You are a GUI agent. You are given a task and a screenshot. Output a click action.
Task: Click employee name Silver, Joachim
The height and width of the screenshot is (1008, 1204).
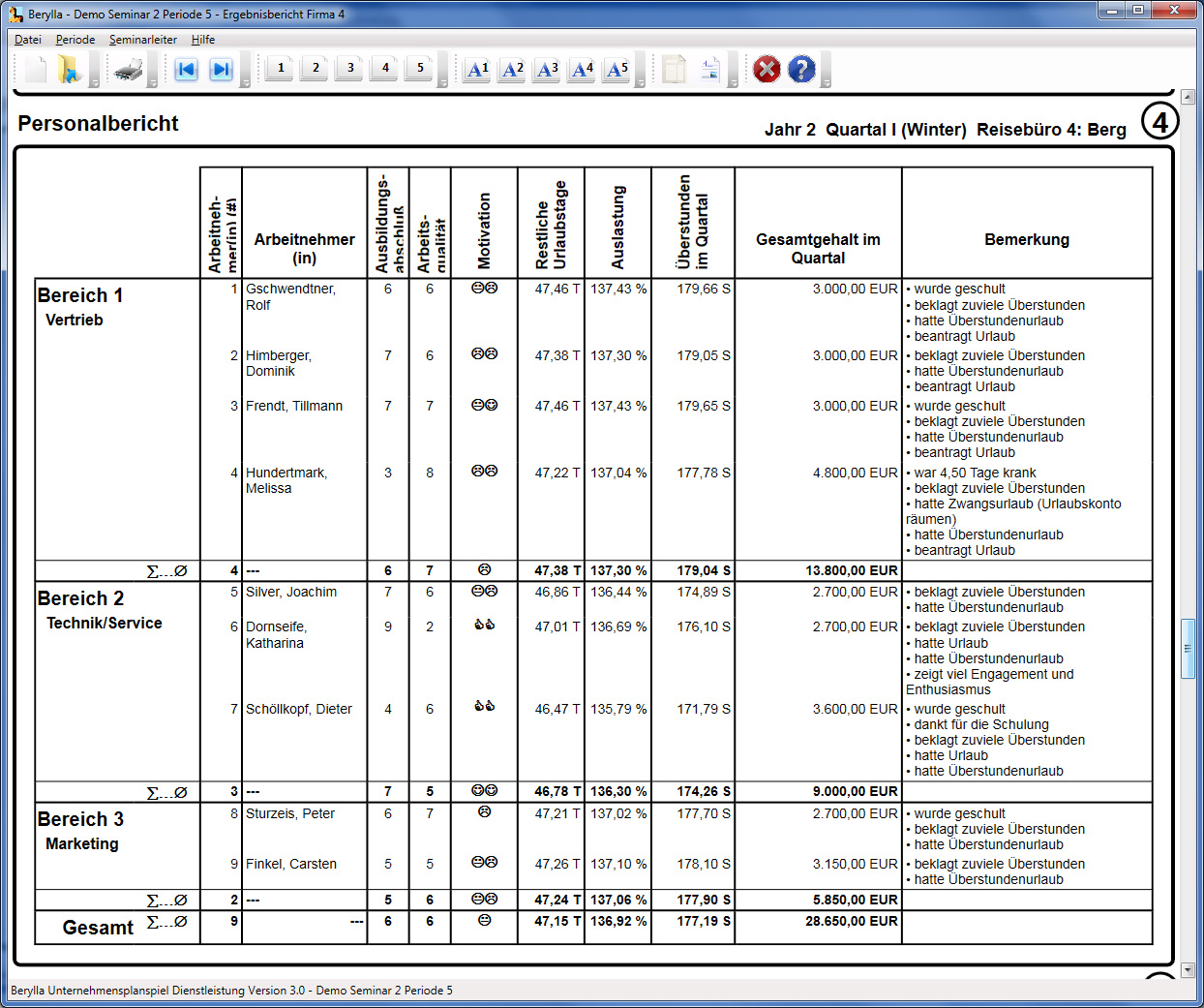pyautogui.click(x=291, y=592)
